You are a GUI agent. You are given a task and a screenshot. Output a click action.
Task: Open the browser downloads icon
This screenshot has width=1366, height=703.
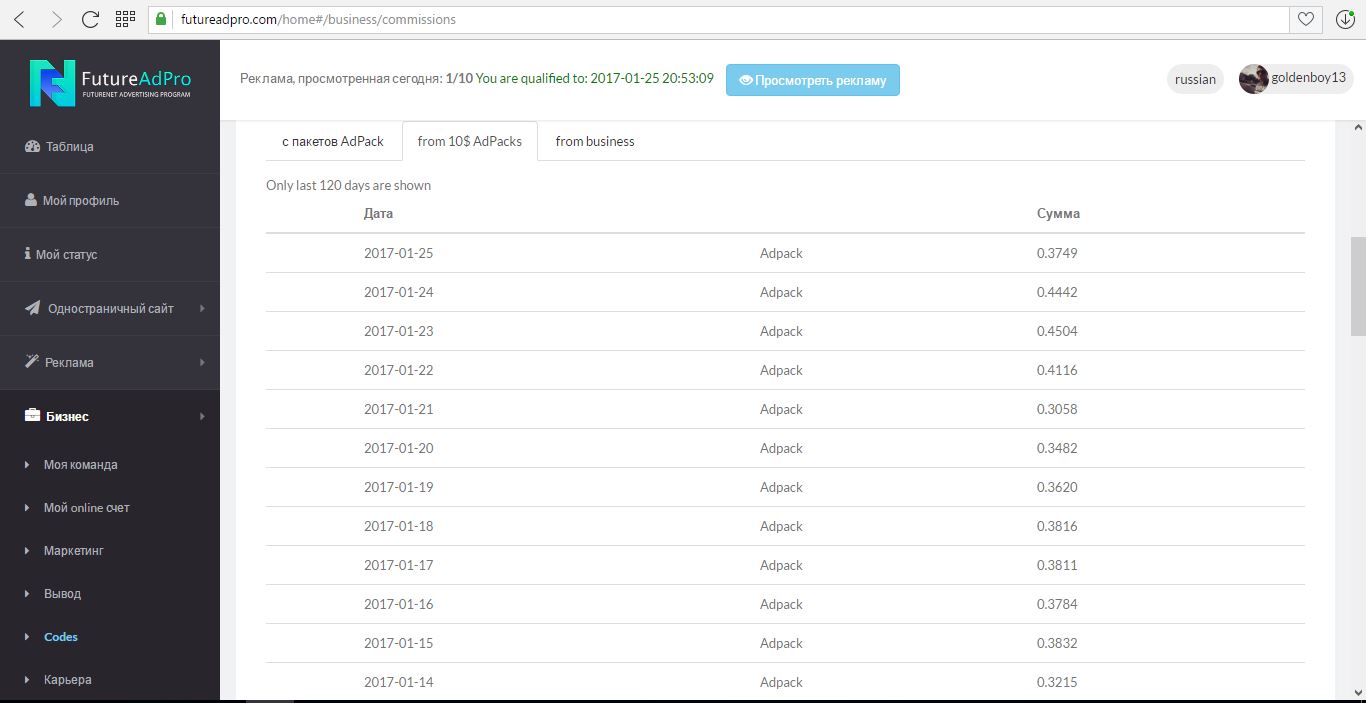point(1345,19)
